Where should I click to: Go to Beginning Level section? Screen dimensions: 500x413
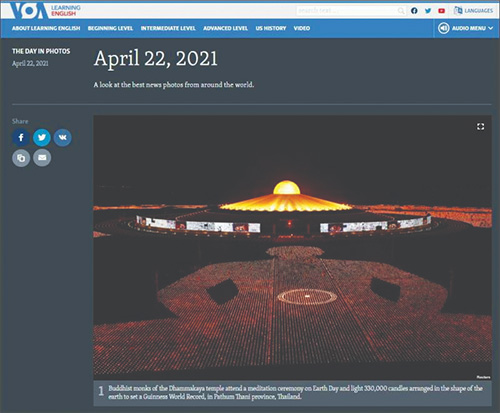pos(110,28)
